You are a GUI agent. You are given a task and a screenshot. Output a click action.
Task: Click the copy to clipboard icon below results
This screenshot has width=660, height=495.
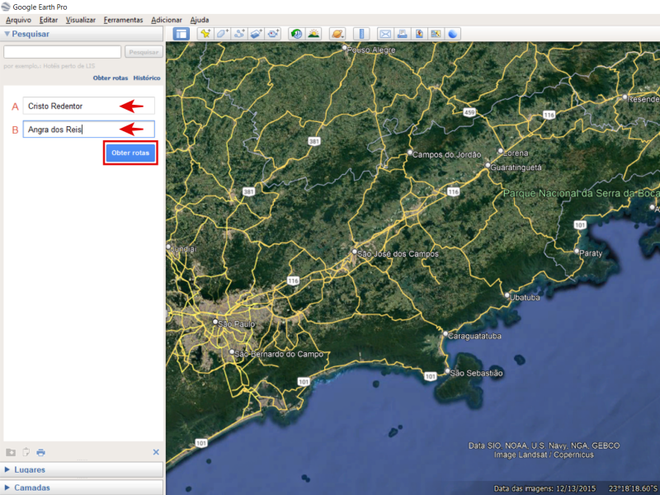[x=26, y=452]
